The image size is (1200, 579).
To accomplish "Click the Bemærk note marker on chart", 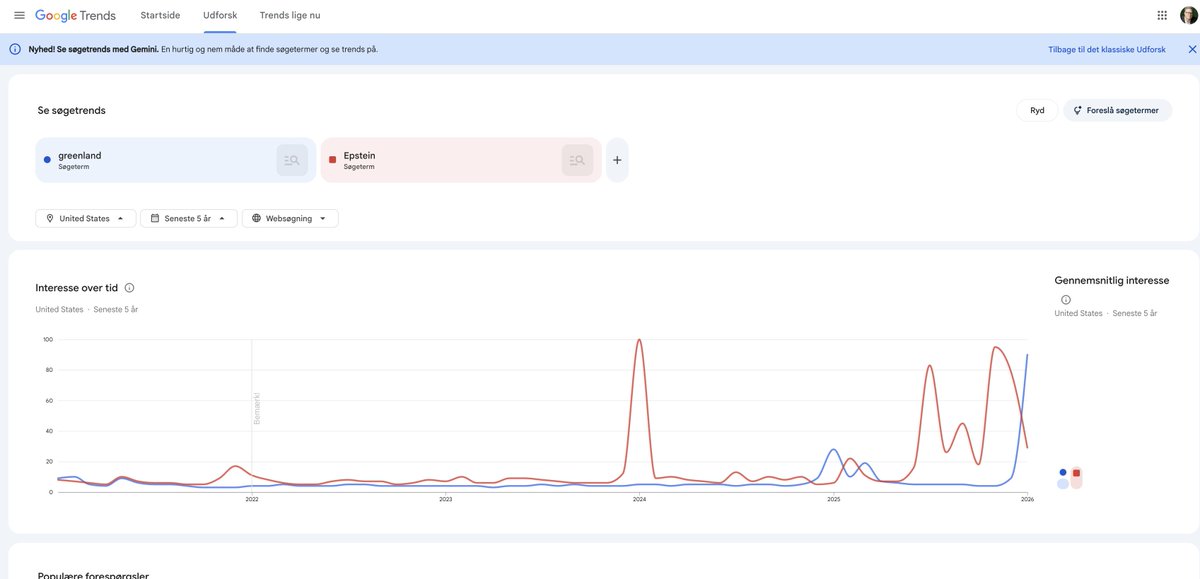I will [x=256, y=408].
